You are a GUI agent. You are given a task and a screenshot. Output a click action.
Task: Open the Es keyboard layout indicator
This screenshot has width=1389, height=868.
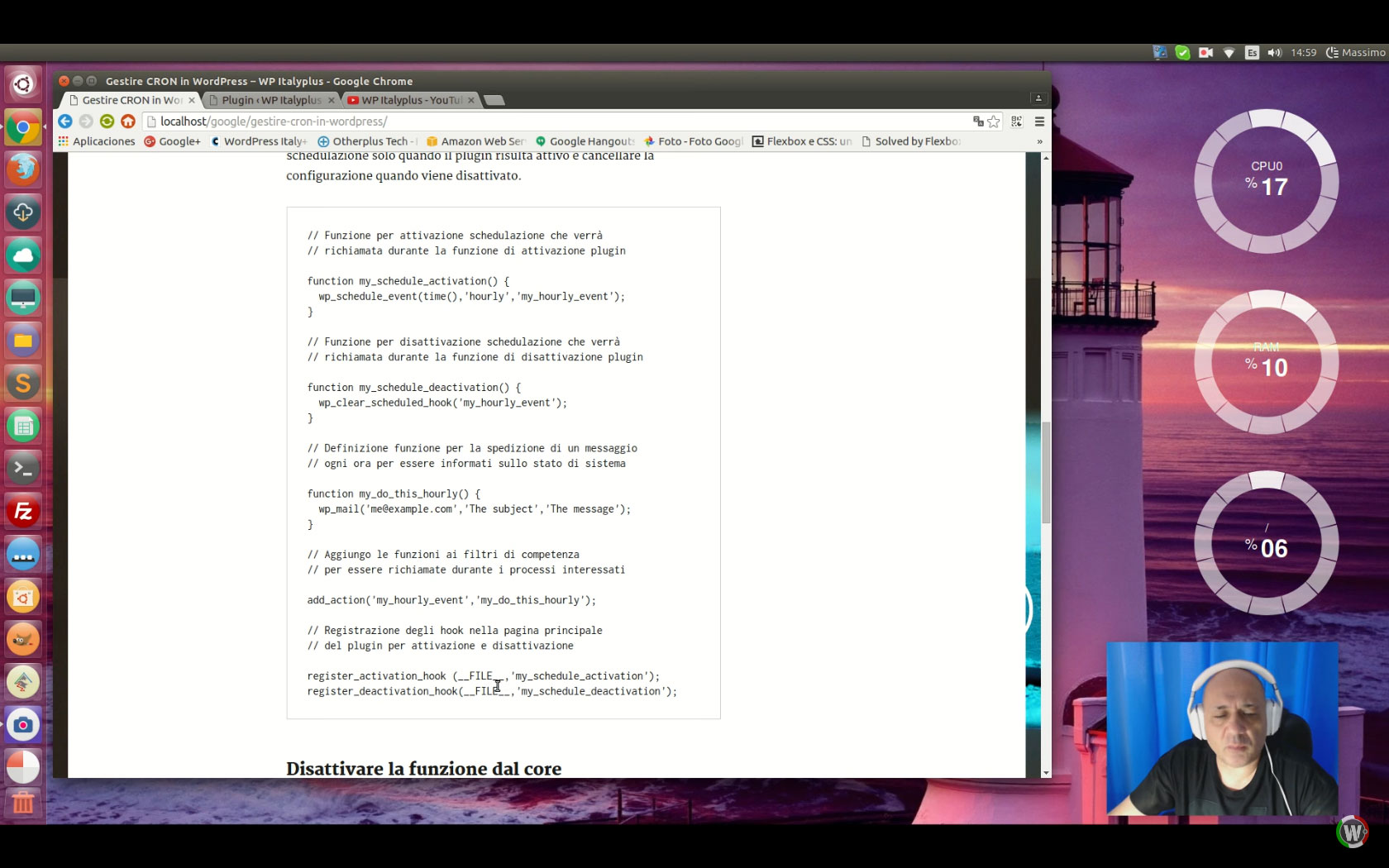1252,52
